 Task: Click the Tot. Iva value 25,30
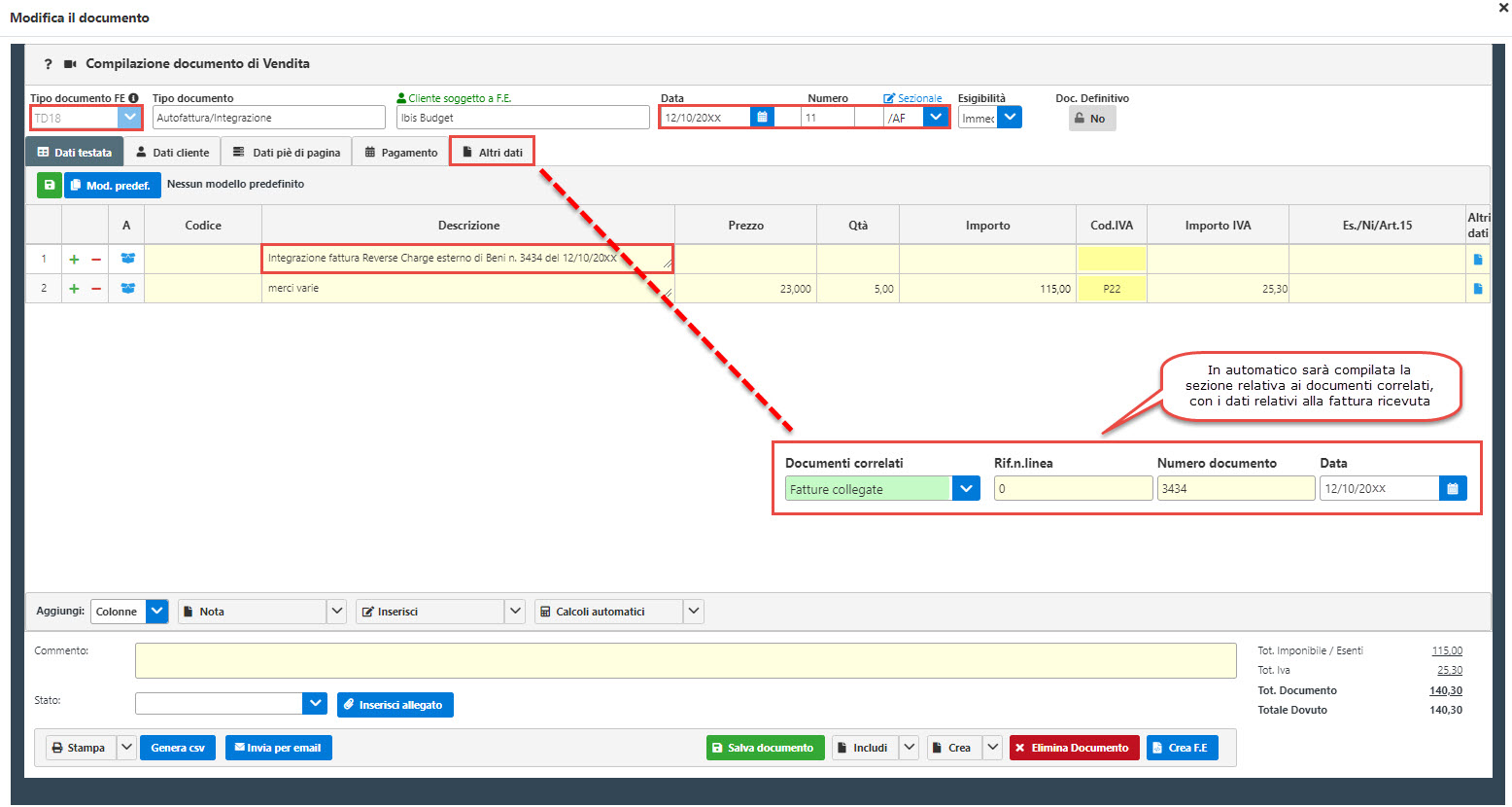click(x=1450, y=671)
